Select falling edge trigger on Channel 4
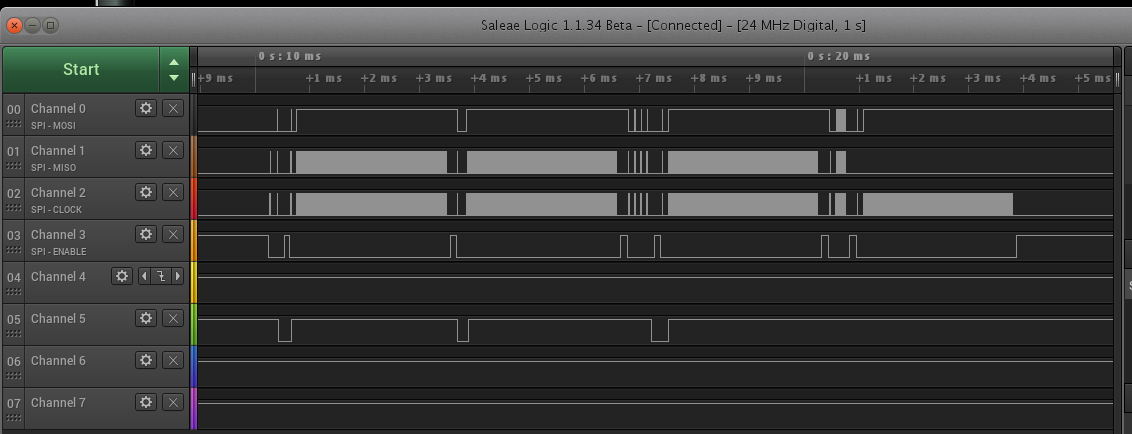Viewport: 1132px width, 434px height. click(x=161, y=276)
